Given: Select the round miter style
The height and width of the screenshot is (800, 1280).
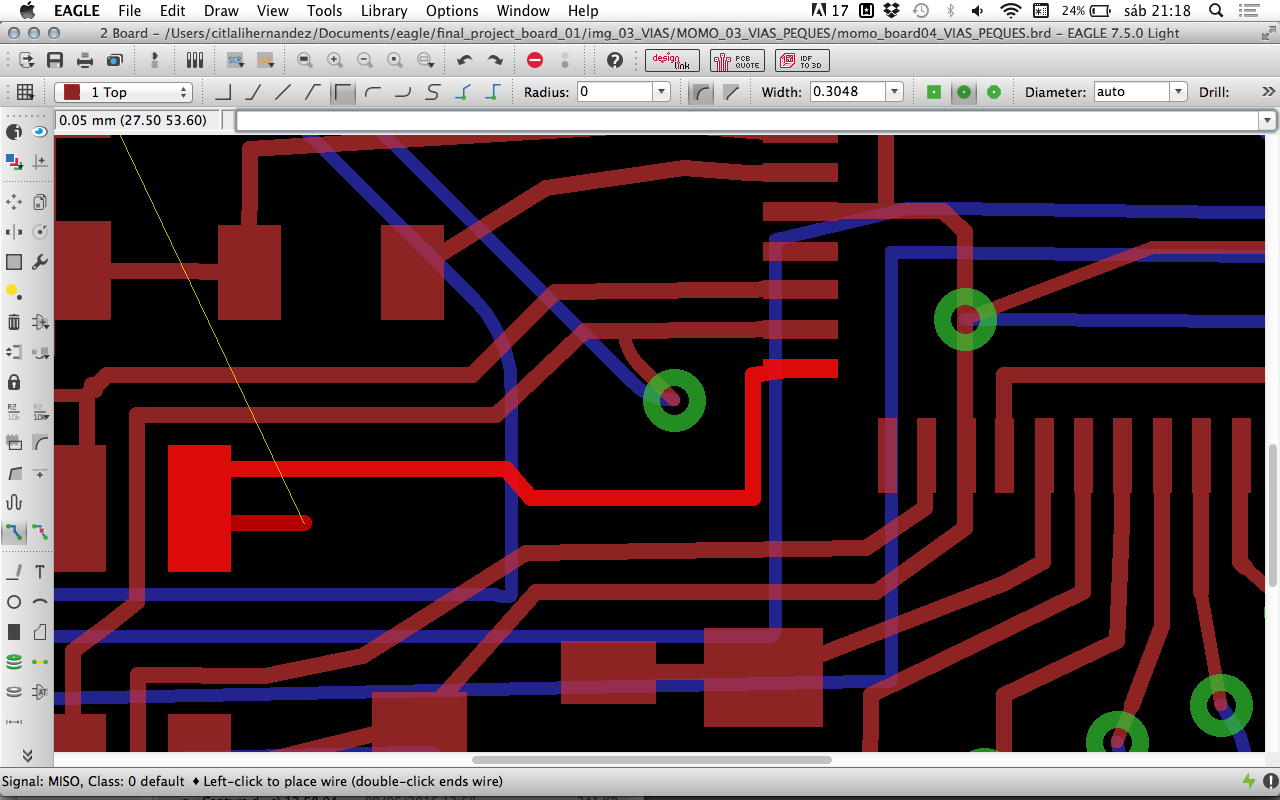Looking at the screenshot, I should click(702, 92).
